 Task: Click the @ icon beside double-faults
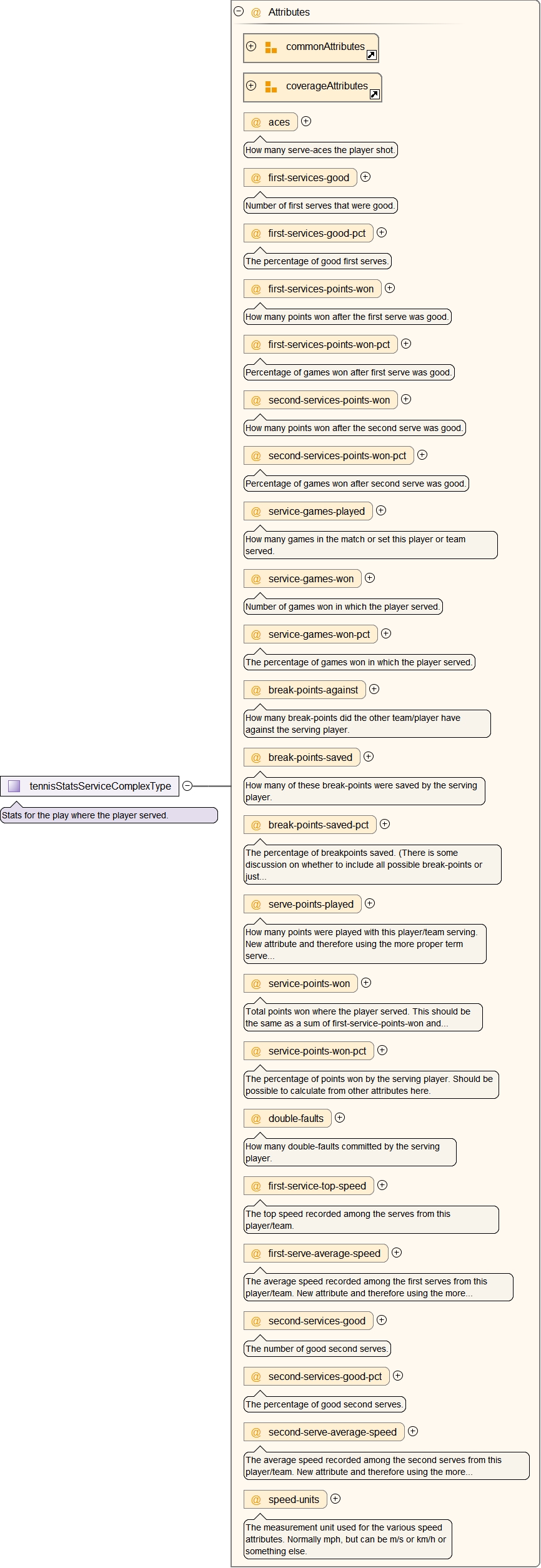(x=256, y=1119)
